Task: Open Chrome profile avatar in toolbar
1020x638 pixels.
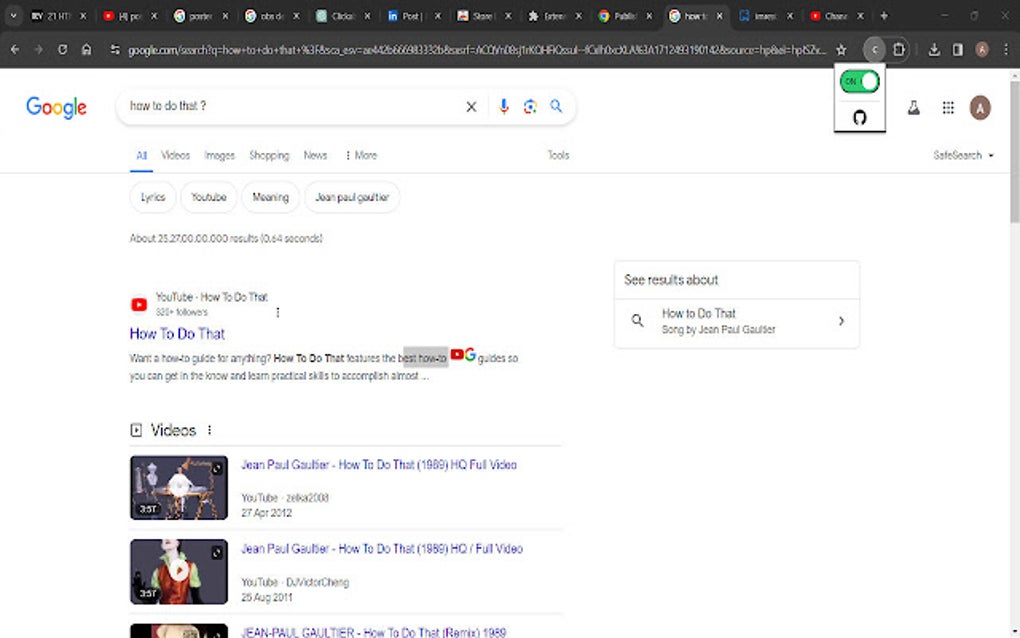Action: (982, 49)
